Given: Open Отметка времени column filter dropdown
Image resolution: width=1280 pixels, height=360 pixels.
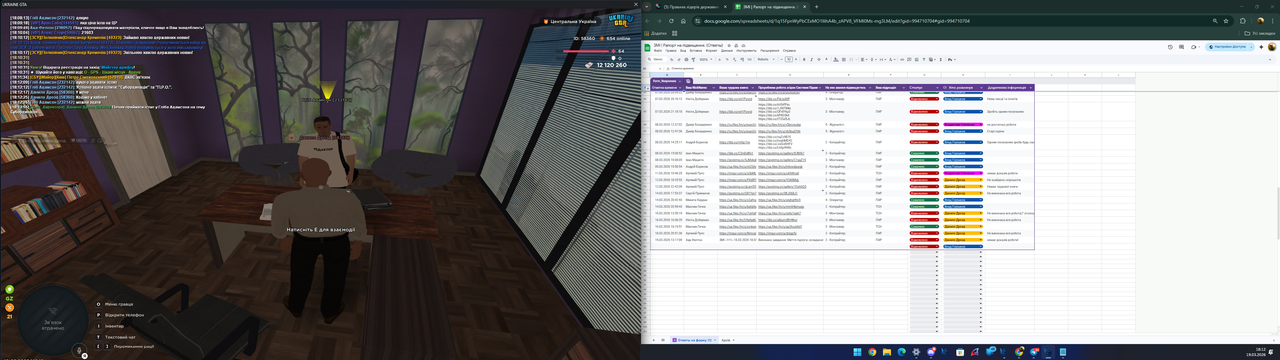Looking at the screenshot, I should (x=680, y=88).
